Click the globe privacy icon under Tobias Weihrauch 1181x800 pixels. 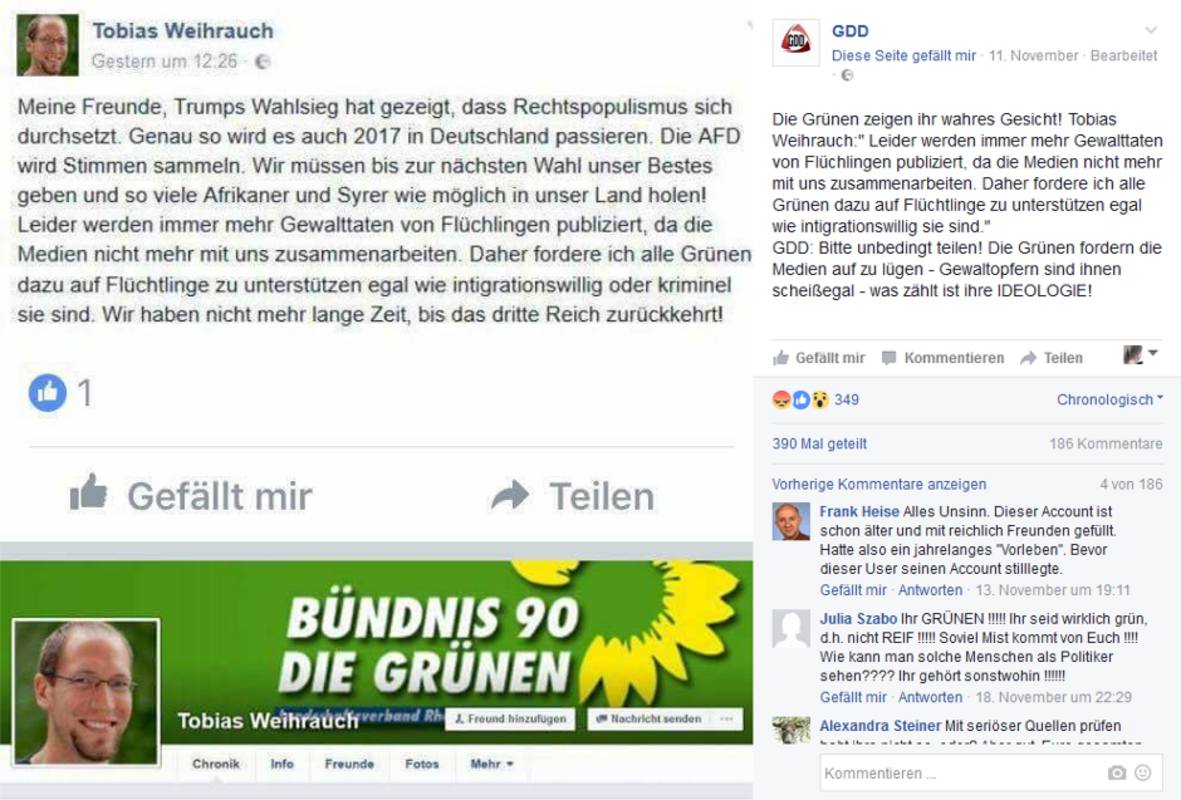coord(262,62)
